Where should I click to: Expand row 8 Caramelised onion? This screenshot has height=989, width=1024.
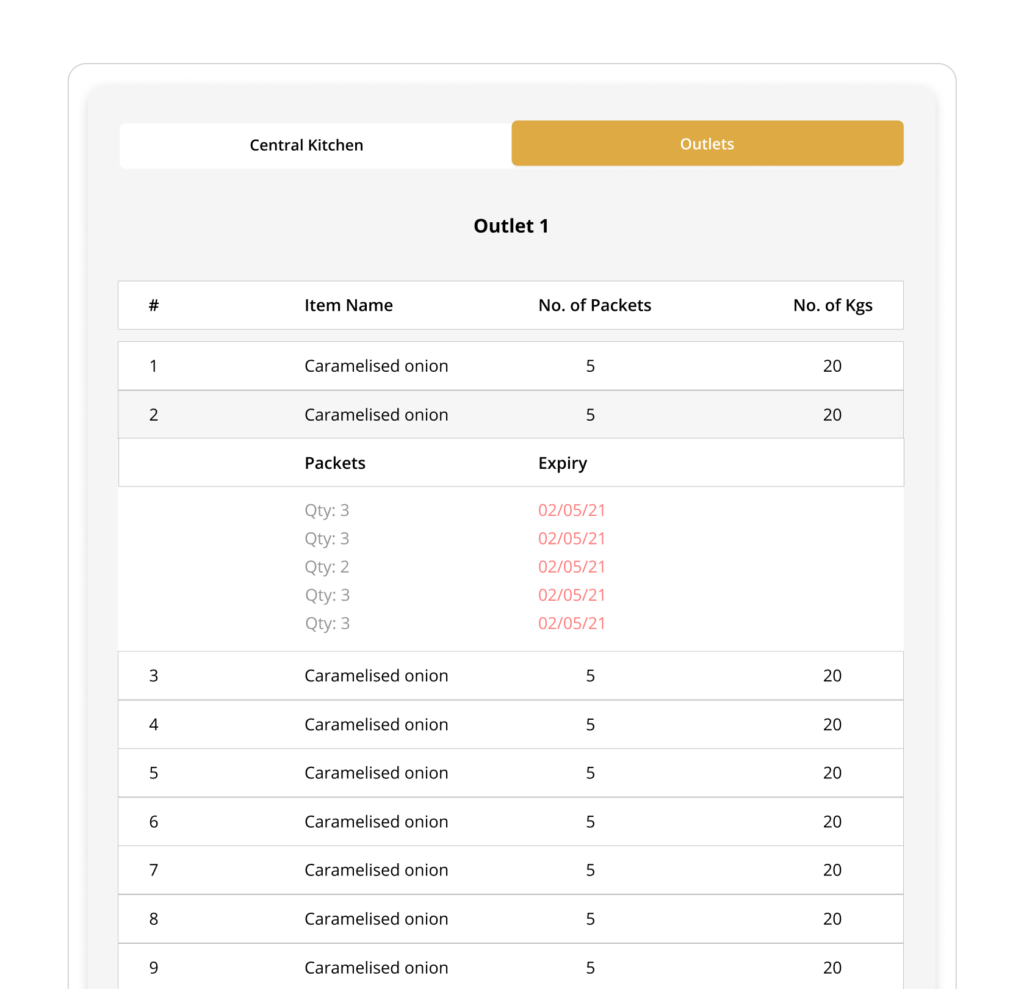click(x=511, y=919)
